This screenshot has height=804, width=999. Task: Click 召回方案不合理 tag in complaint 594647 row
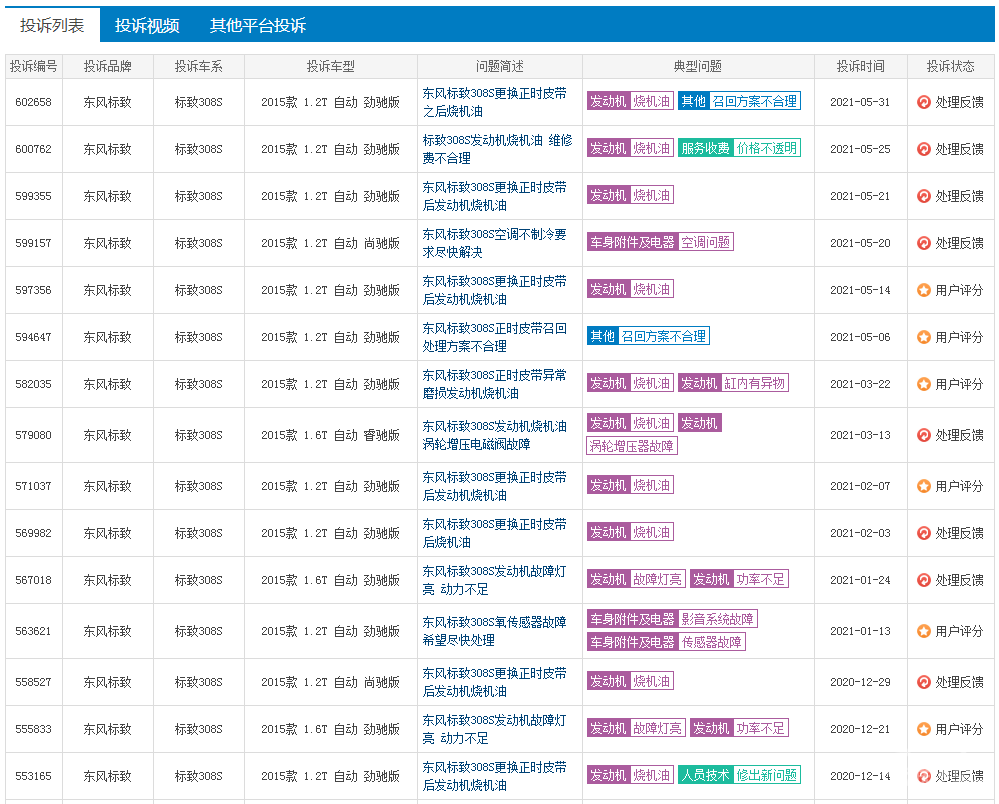tap(663, 336)
